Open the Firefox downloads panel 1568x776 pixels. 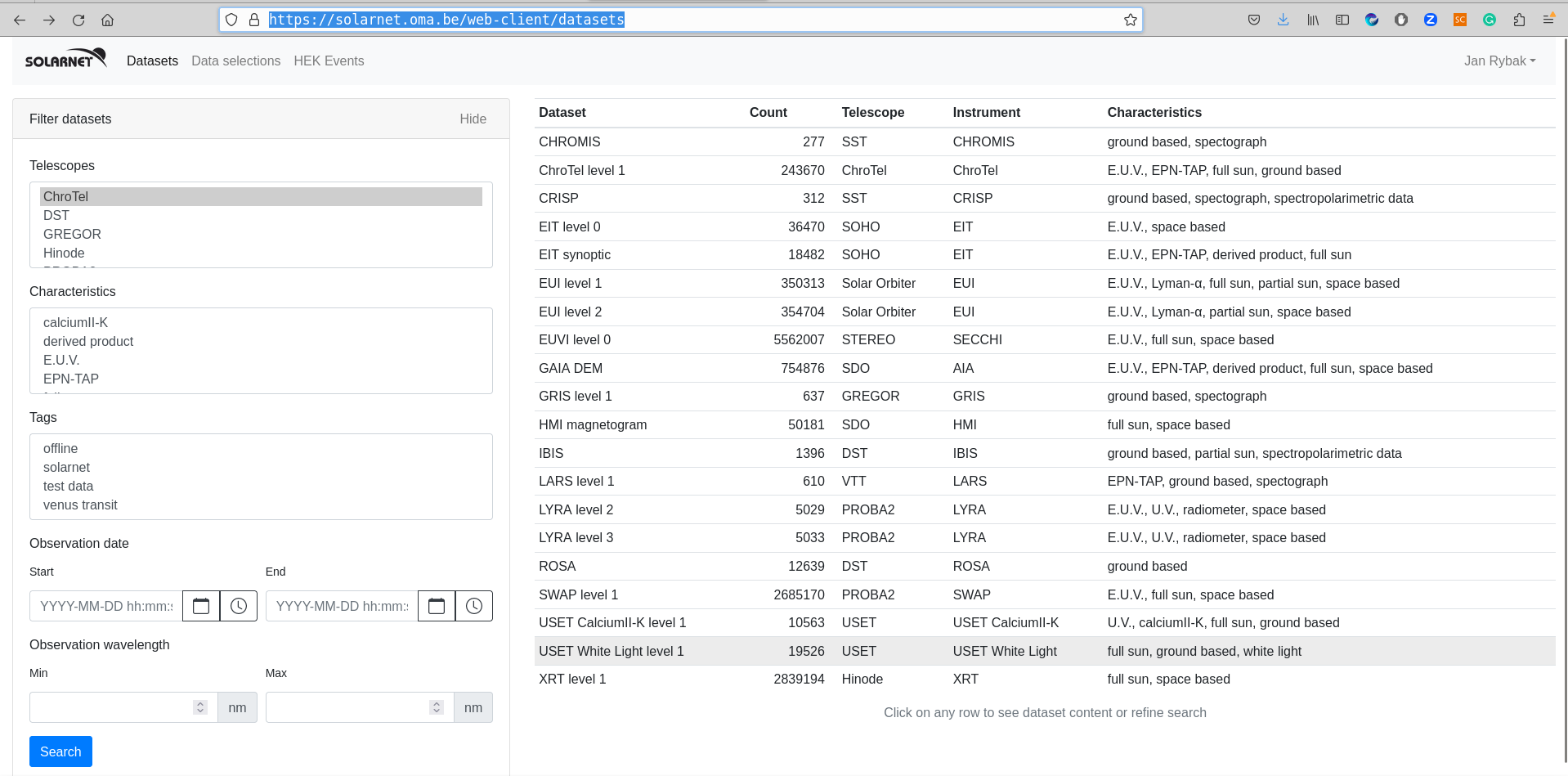click(x=1283, y=20)
